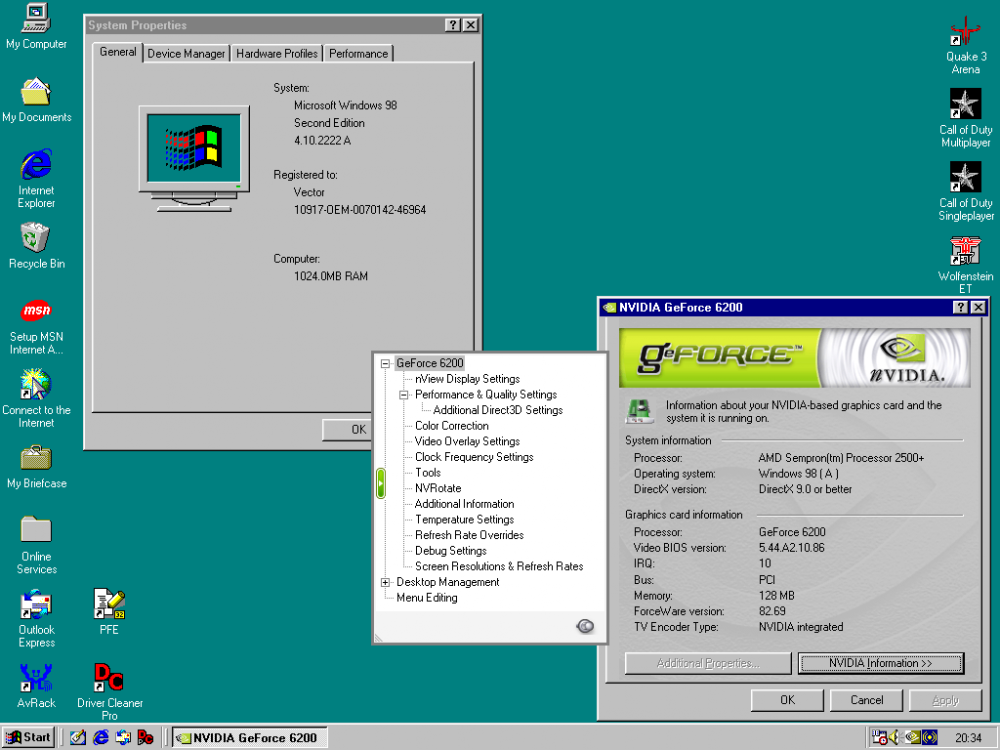Switch to the Hardware Profiles tab

click(x=277, y=54)
